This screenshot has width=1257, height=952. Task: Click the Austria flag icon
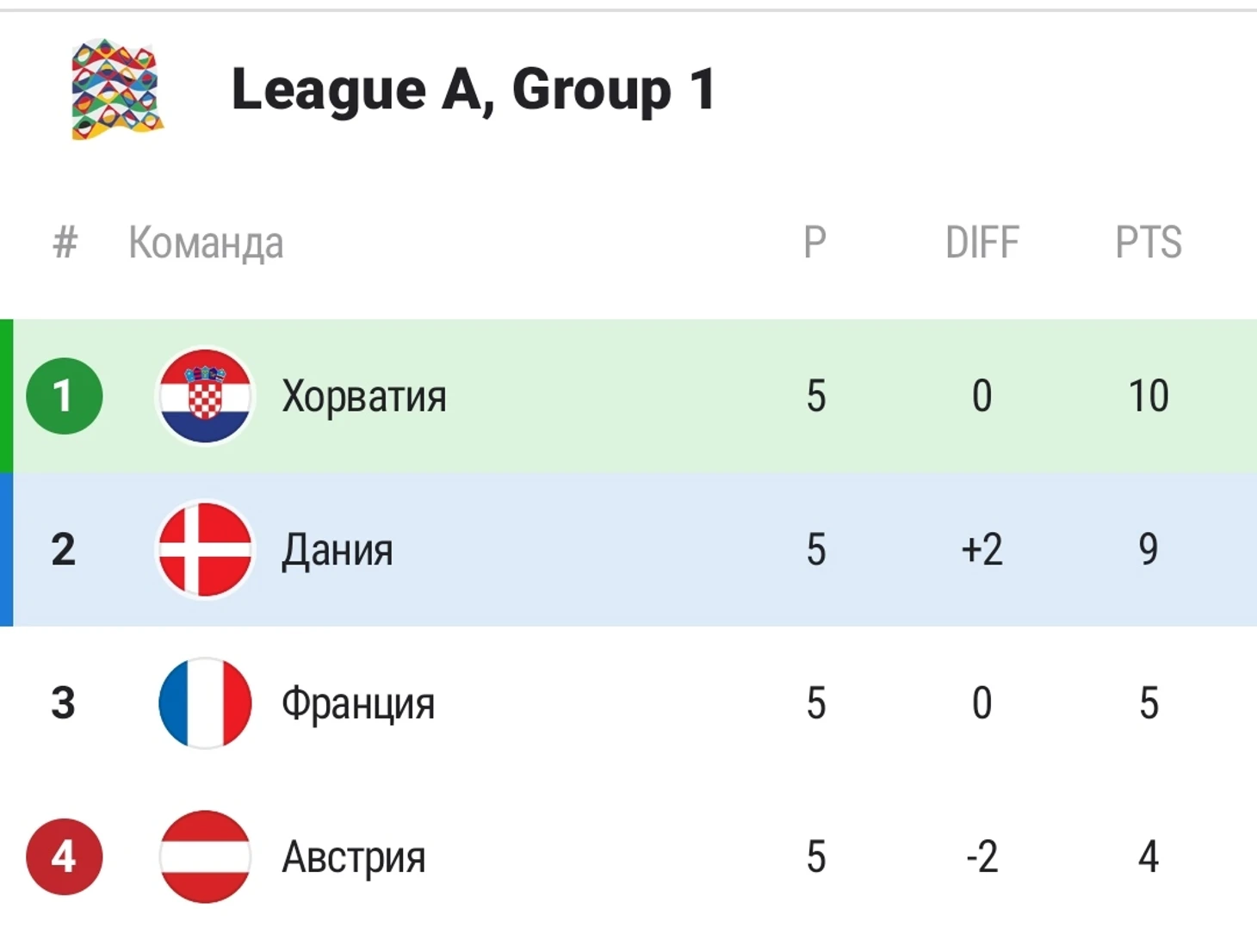(205, 856)
